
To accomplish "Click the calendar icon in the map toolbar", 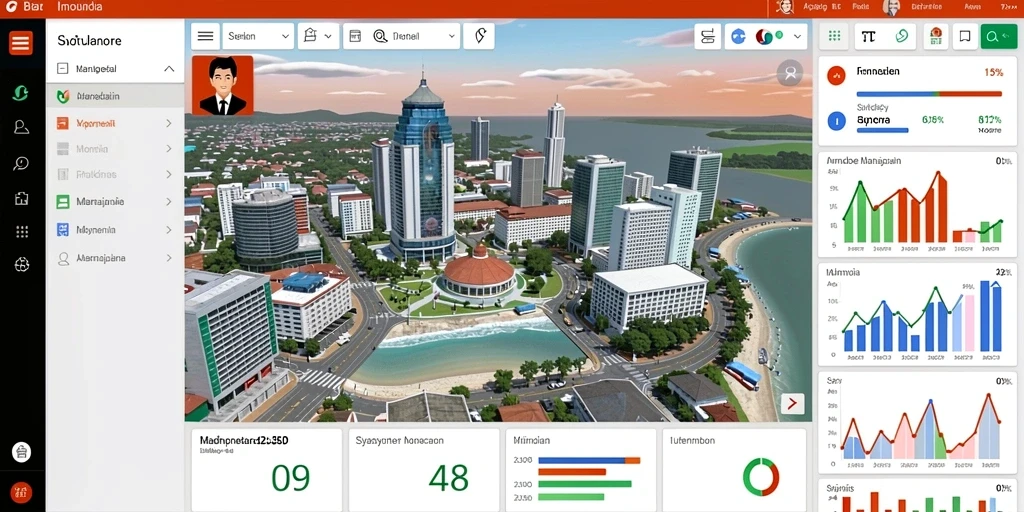I will pos(356,37).
